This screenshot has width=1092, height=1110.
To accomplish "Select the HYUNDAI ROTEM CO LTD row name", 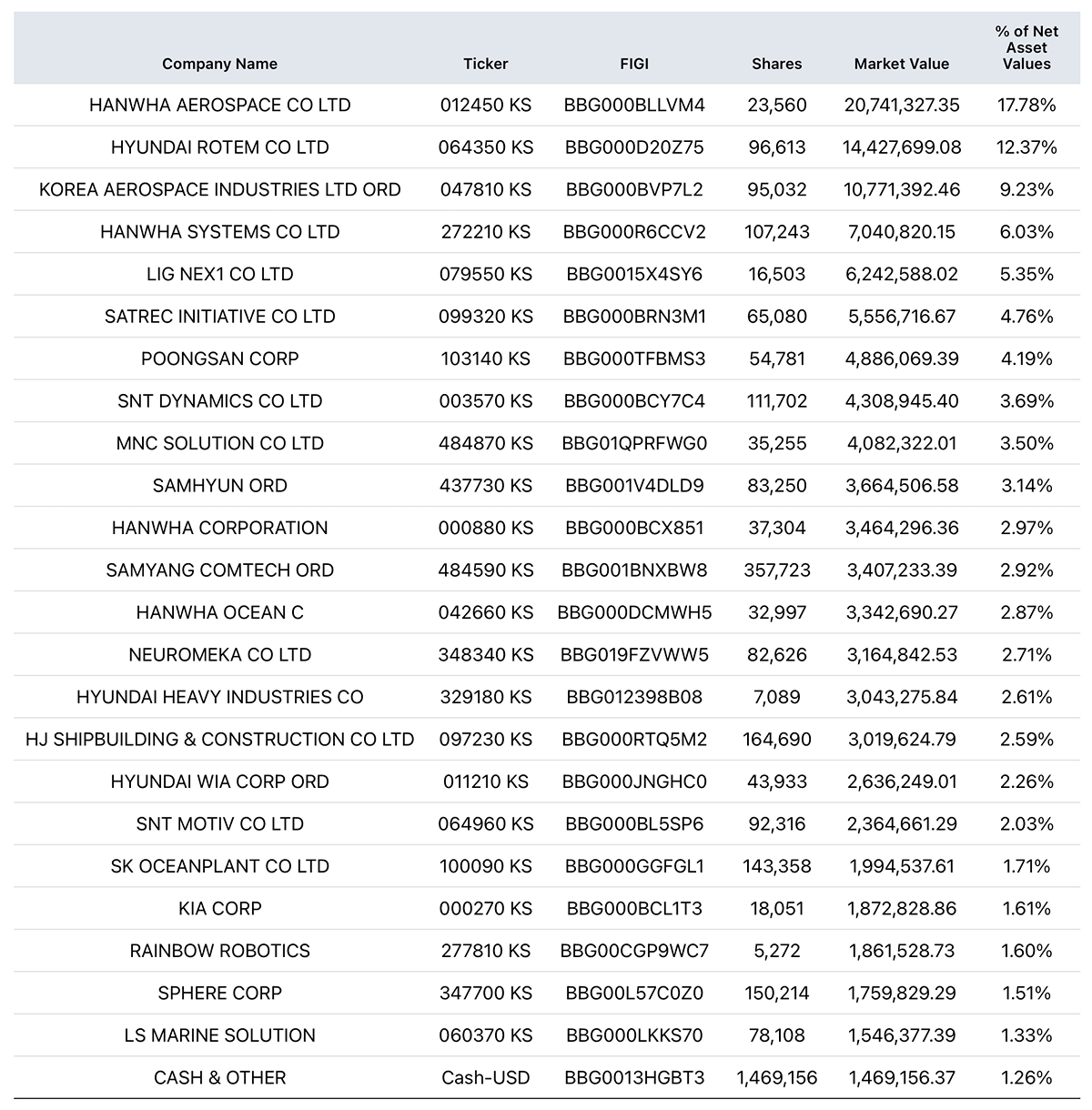I will click(x=219, y=147).
